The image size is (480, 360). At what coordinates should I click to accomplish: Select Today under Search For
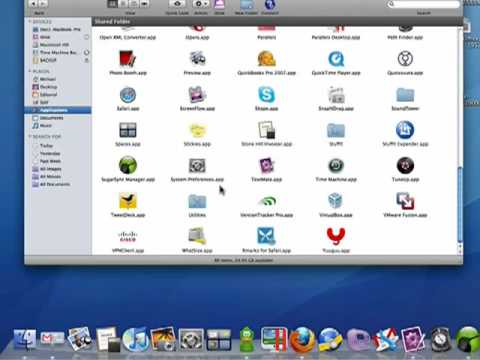[57, 146]
